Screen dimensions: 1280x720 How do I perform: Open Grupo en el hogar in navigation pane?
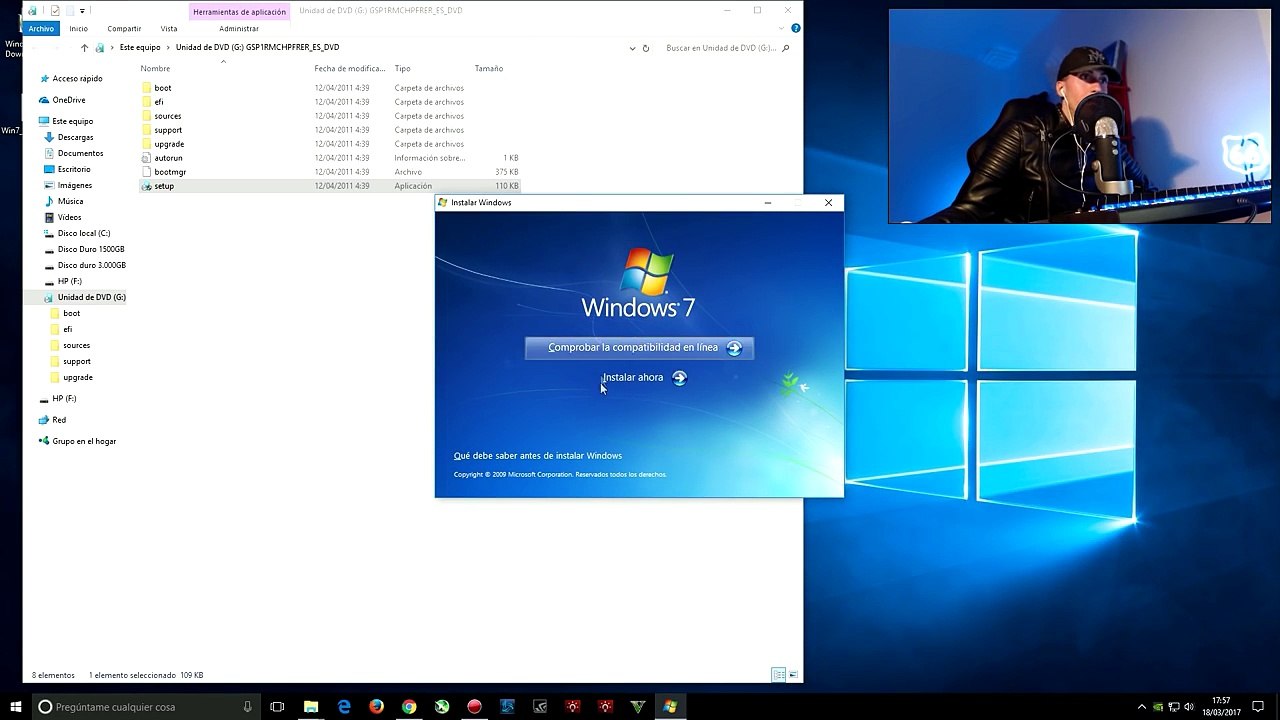(x=84, y=441)
